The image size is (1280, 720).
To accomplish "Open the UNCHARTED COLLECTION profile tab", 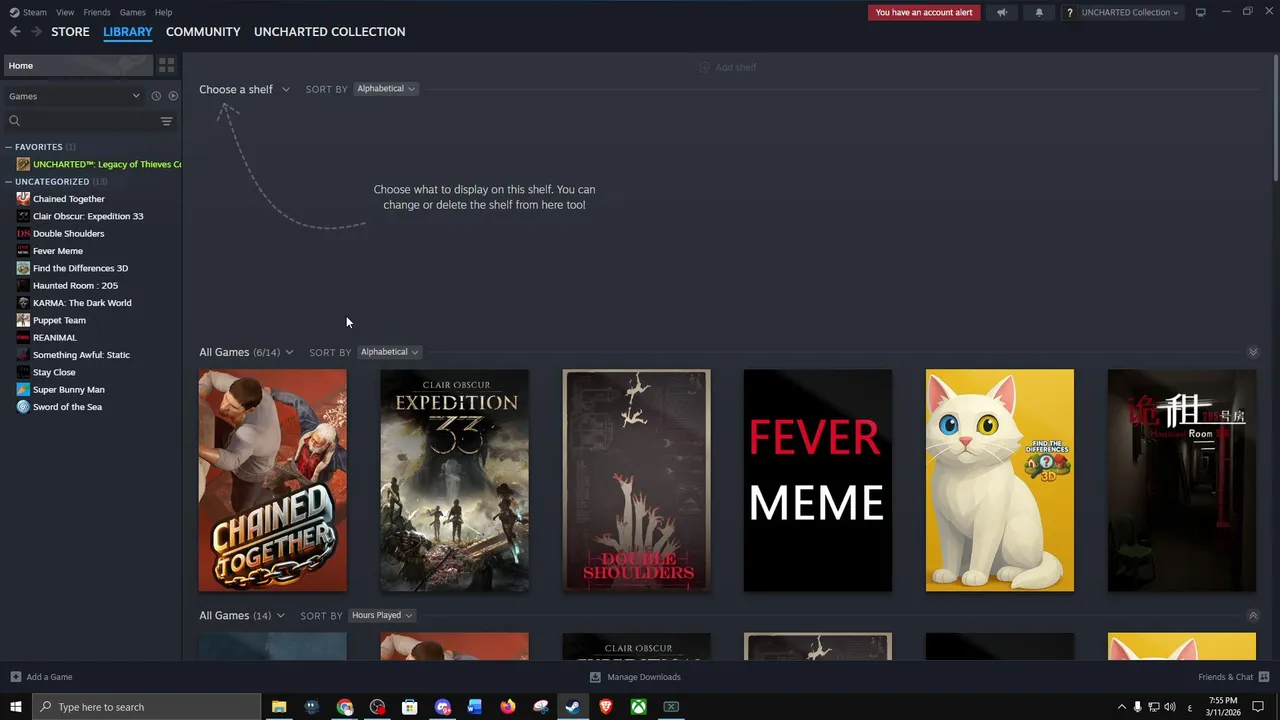I will pos(329,32).
